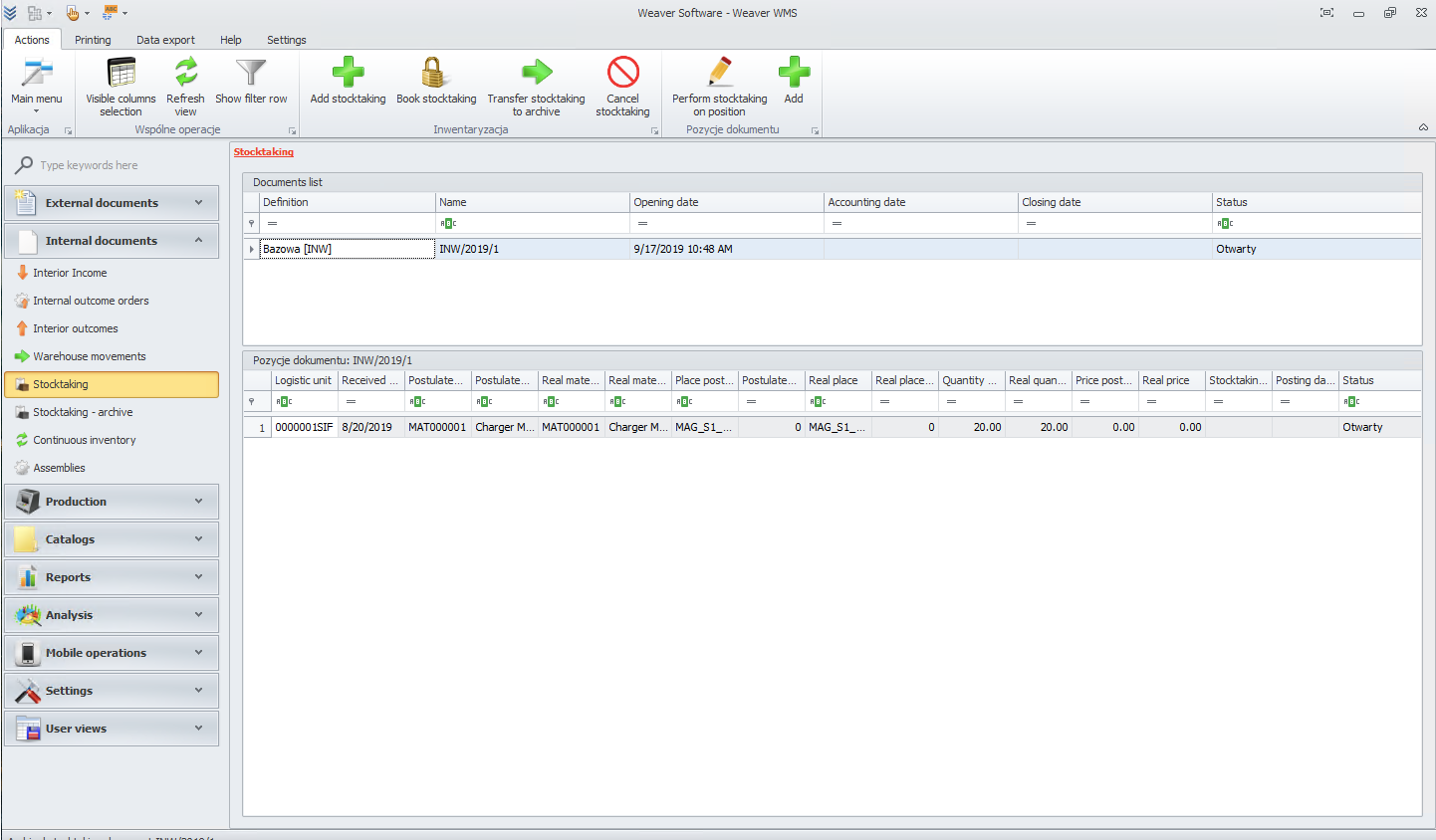This screenshot has width=1436, height=840.
Task: Collapse the ribbon with the arrow
Action: click(x=1423, y=127)
